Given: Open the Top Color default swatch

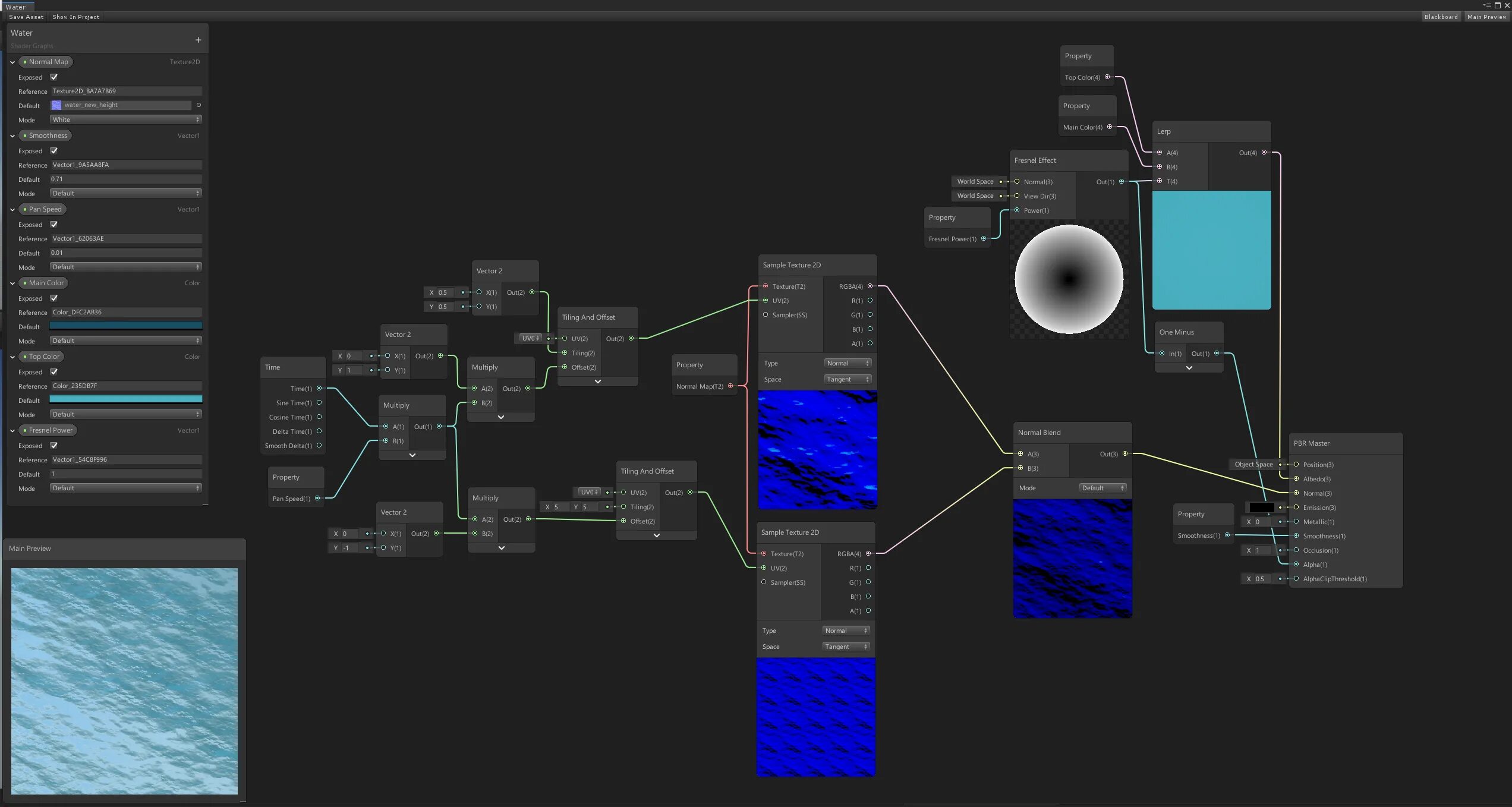Looking at the screenshot, I should pos(125,400).
